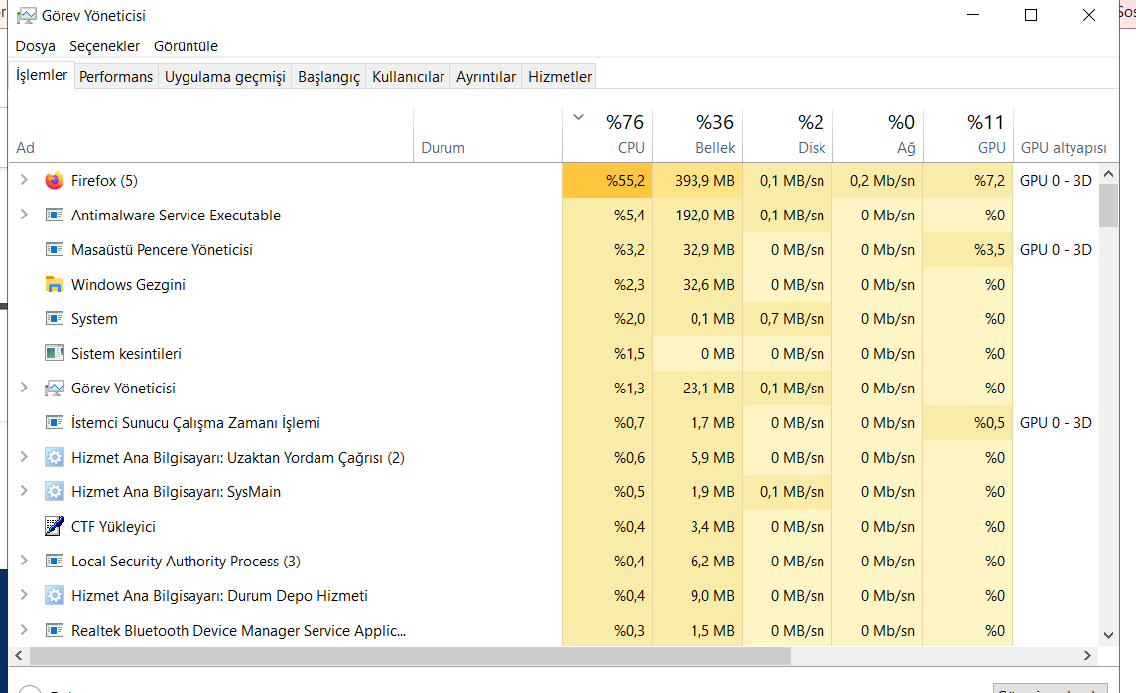Click the horizontal scrollbar thumb

pos(410,656)
